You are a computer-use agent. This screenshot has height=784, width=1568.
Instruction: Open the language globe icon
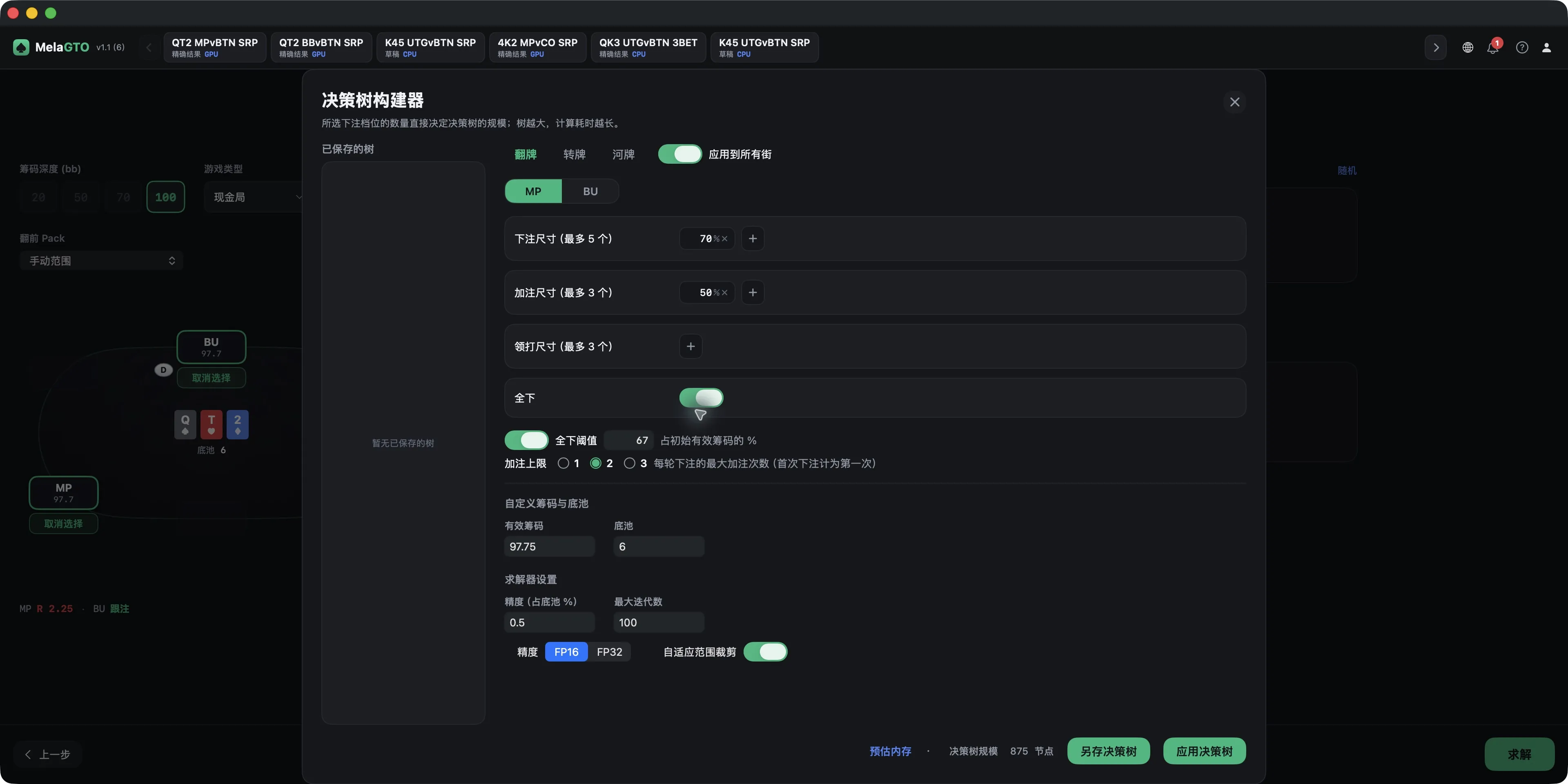point(1468,47)
